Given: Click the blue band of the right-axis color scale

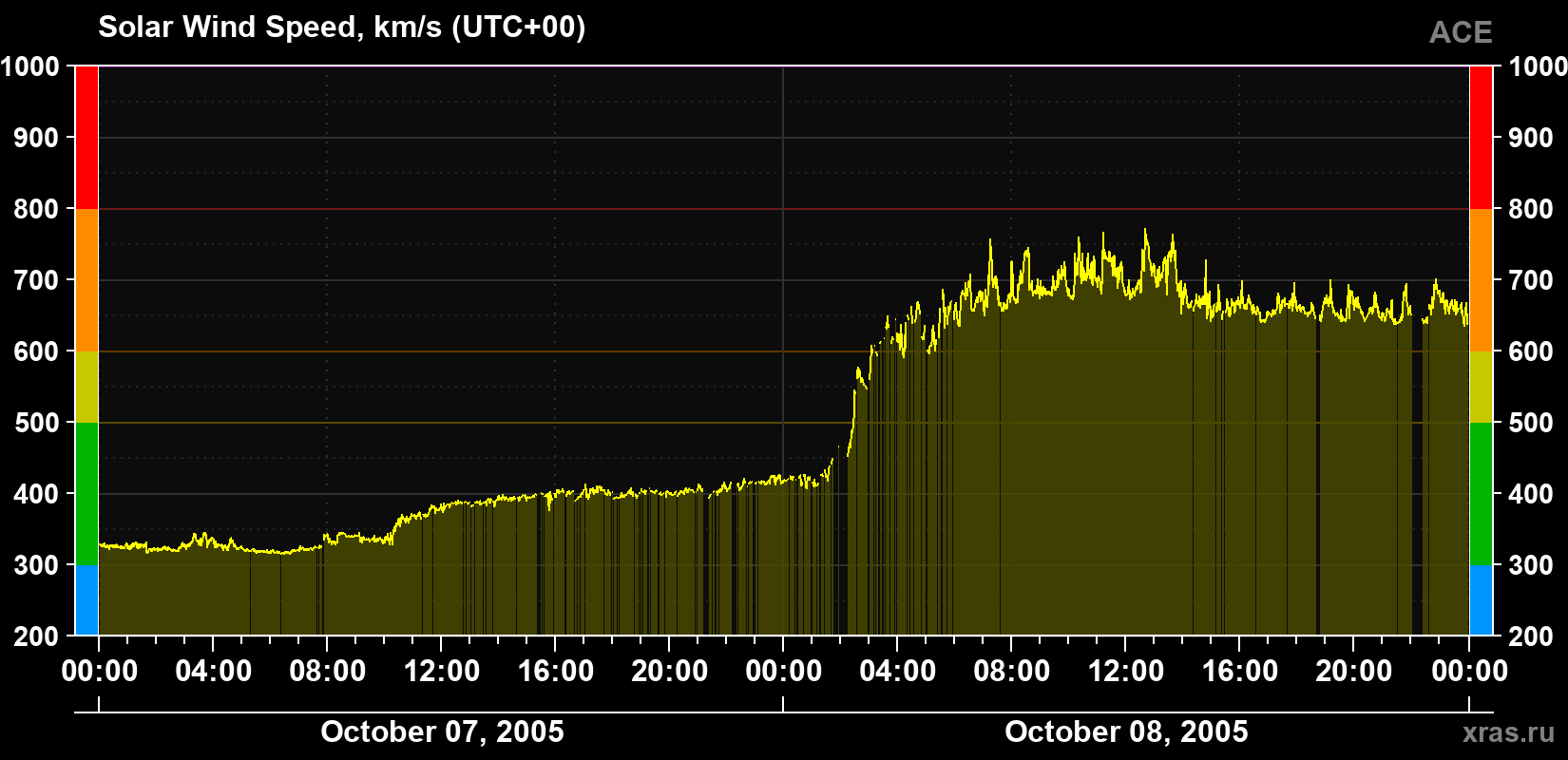Looking at the screenshot, I should point(1481,600).
